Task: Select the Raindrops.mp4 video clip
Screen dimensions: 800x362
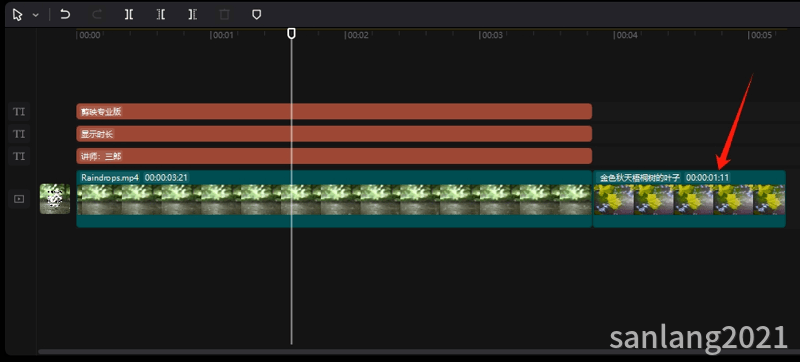Action: coord(334,199)
